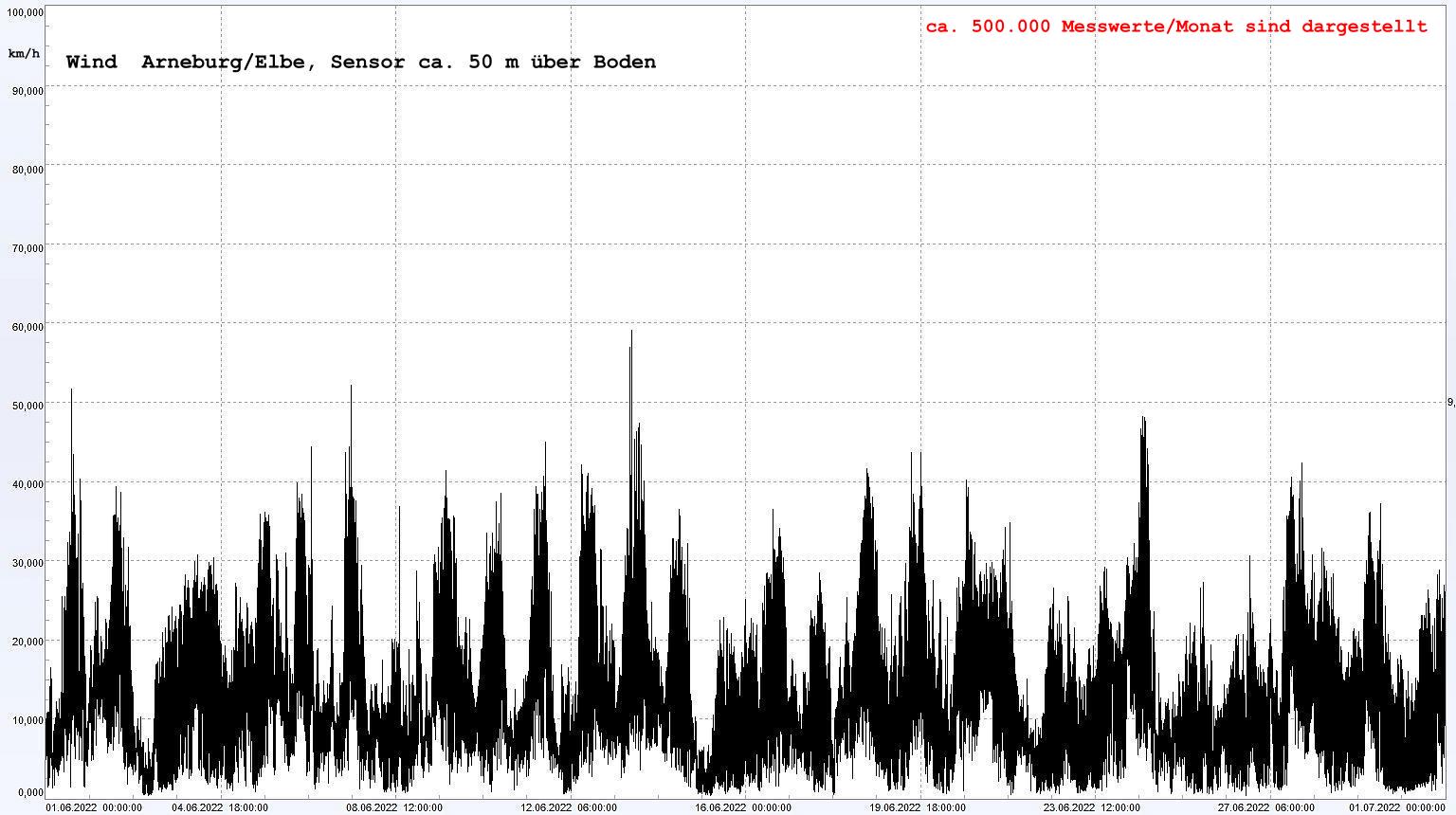Select the 01.07.2022 00:00:00 date label
This screenshot has width=1456, height=815.
pos(1397,807)
